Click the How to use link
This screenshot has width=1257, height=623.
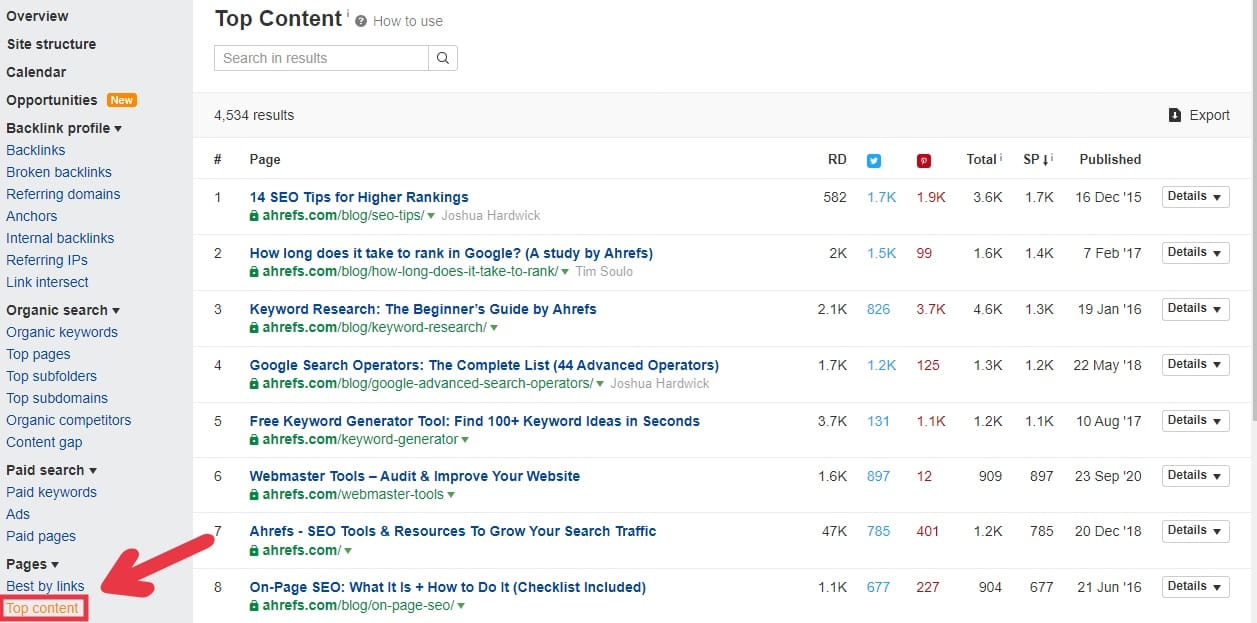coord(408,21)
